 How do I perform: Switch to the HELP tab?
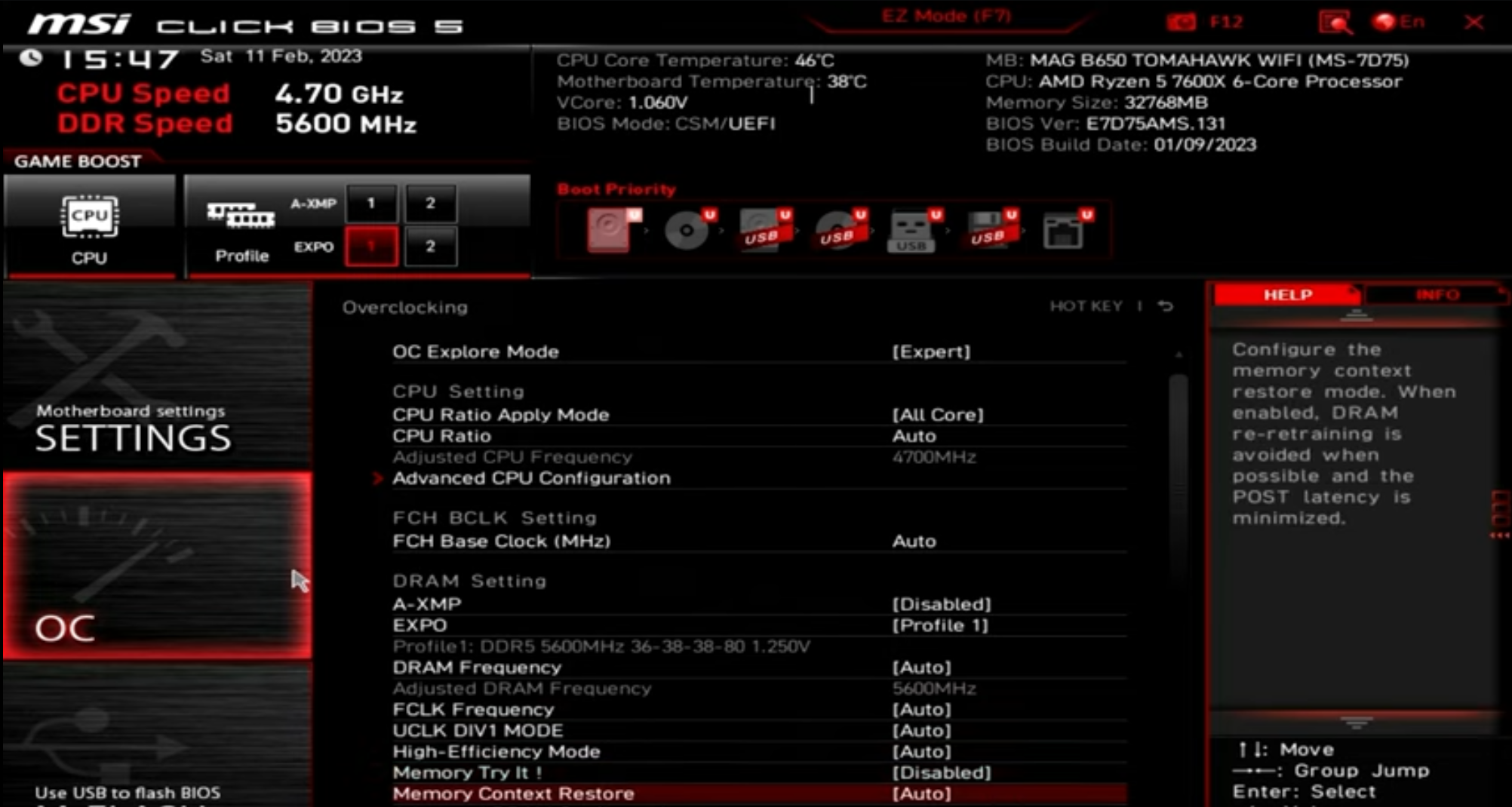(x=1287, y=295)
